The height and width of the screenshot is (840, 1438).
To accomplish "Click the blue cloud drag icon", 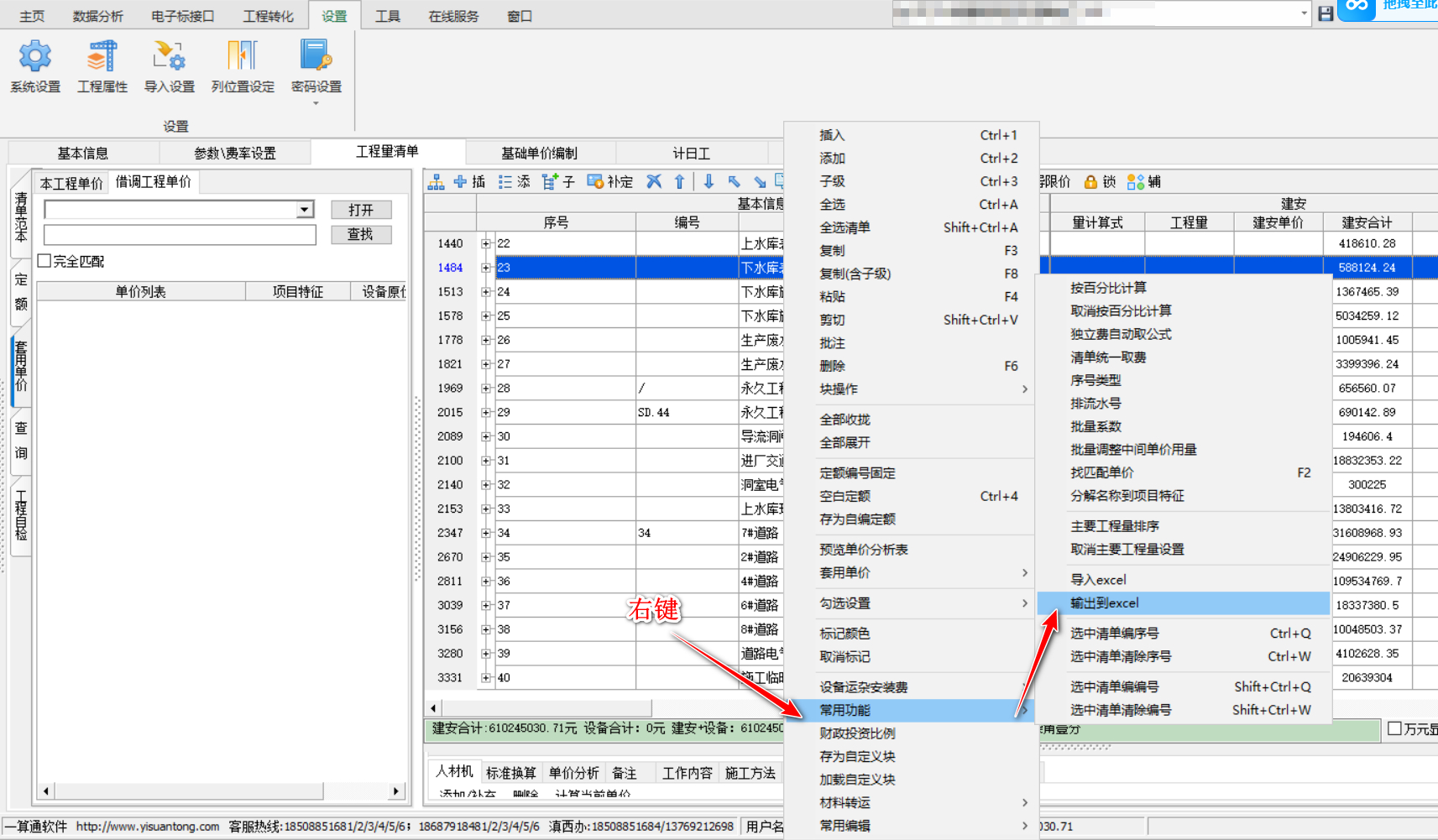I will pos(1357,8).
